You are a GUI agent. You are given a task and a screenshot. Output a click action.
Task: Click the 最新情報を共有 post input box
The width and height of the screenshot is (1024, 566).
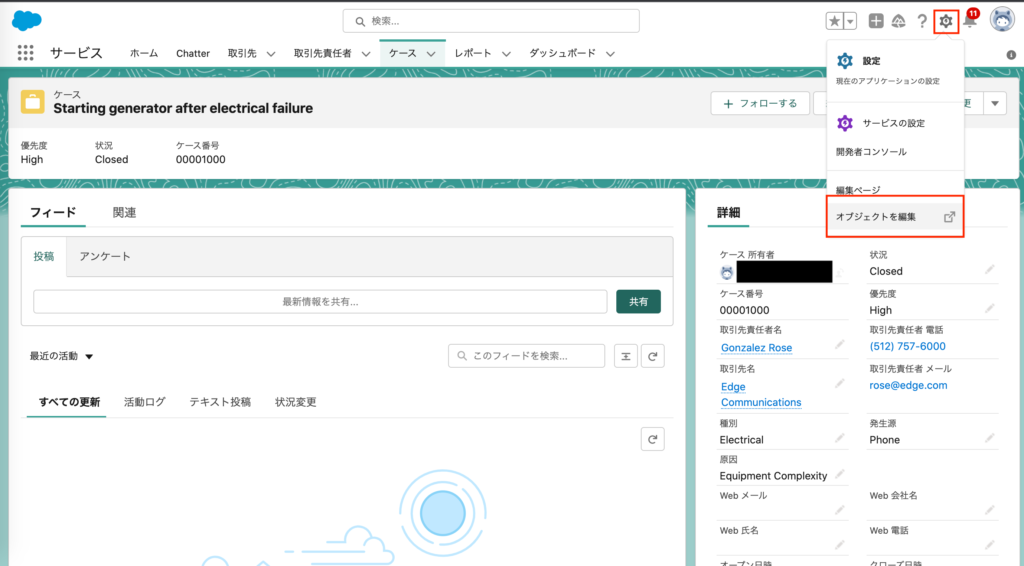coord(320,302)
